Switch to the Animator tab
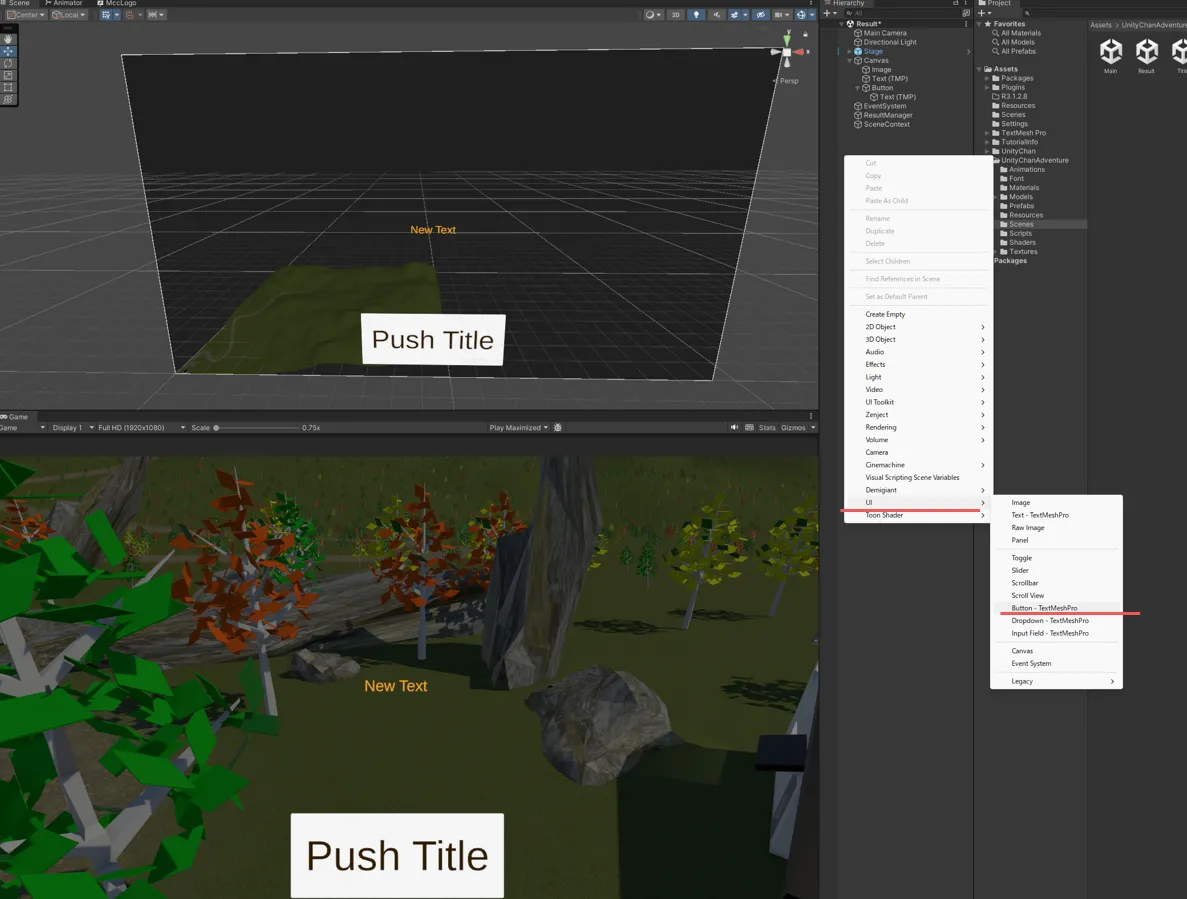 tap(67, 4)
